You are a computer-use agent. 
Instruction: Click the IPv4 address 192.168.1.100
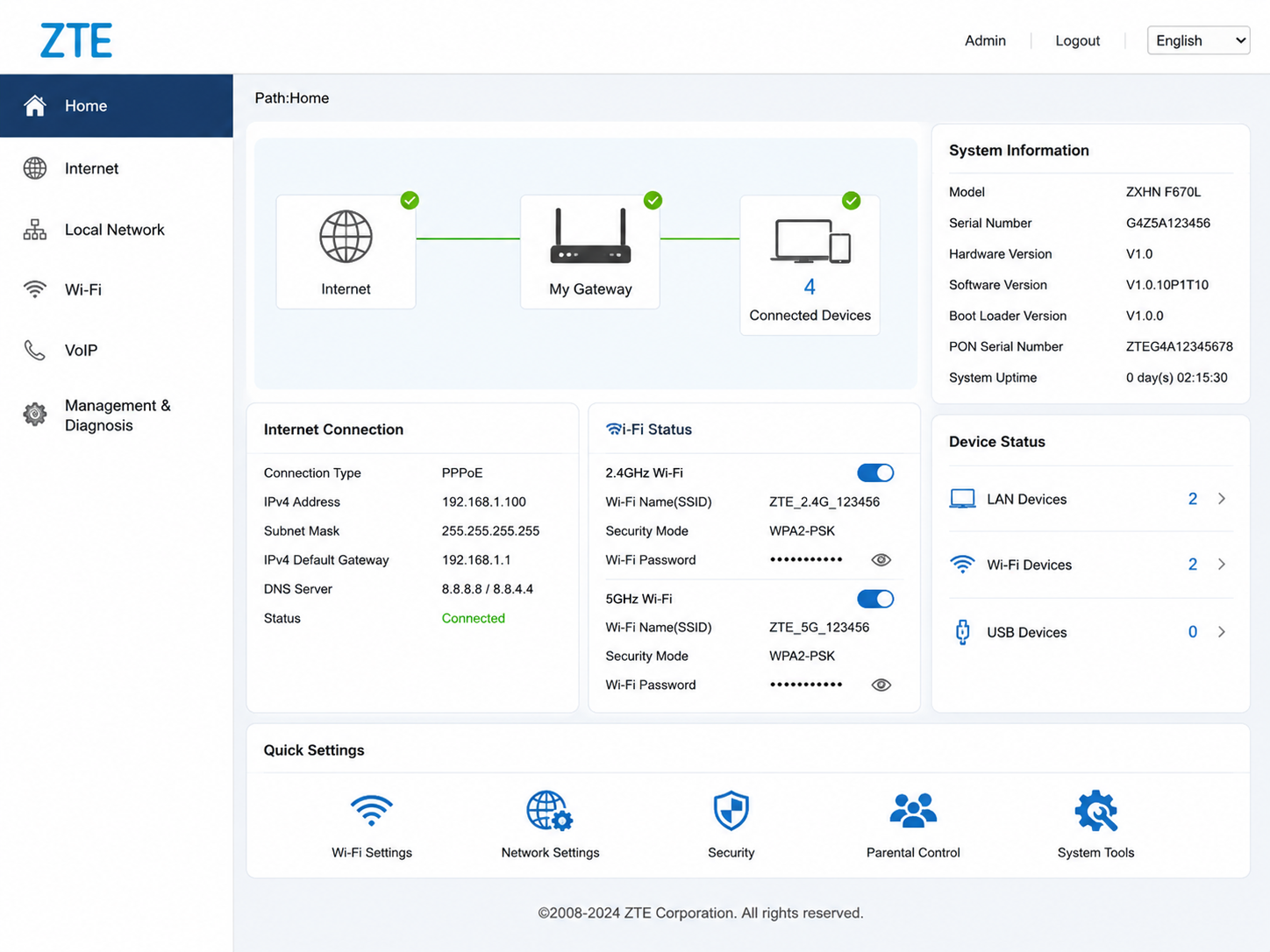tap(484, 501)
